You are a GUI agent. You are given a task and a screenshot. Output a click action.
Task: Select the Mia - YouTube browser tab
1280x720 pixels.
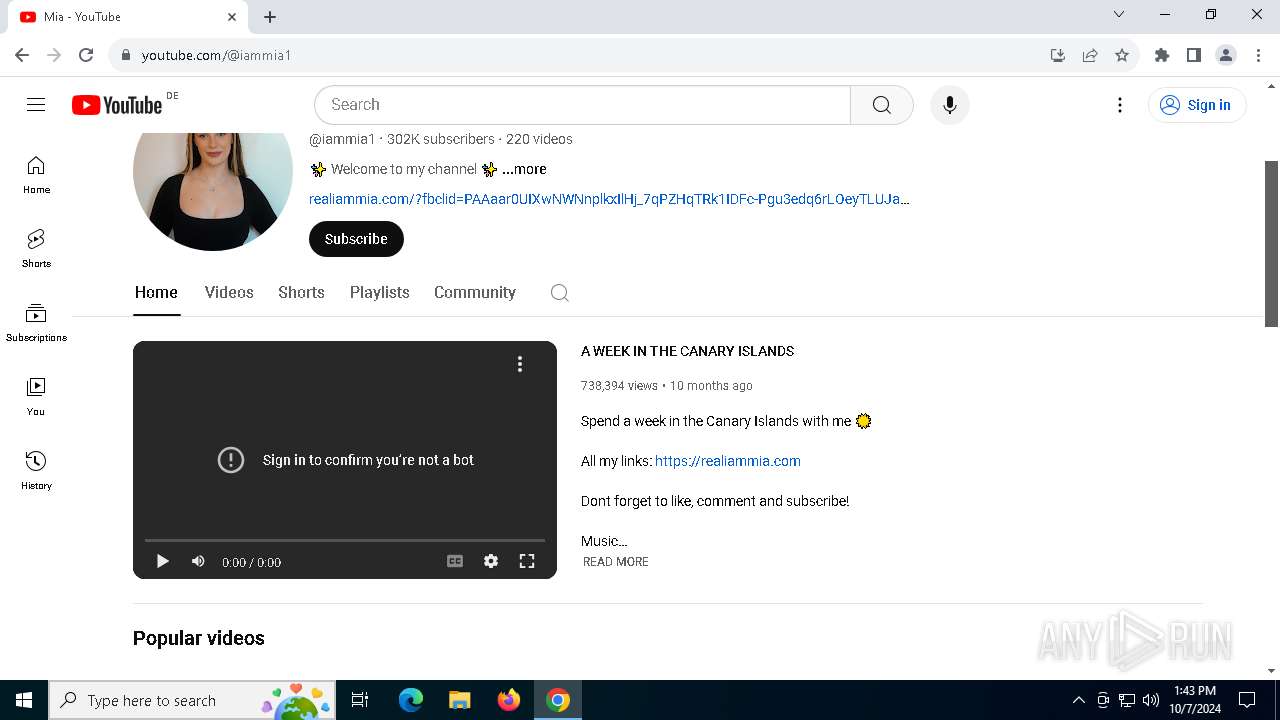pyautogui.click(x=128, y=17)
